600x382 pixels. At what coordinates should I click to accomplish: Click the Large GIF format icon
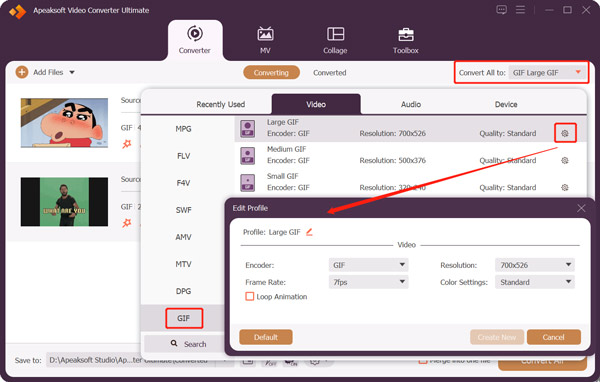248,129
